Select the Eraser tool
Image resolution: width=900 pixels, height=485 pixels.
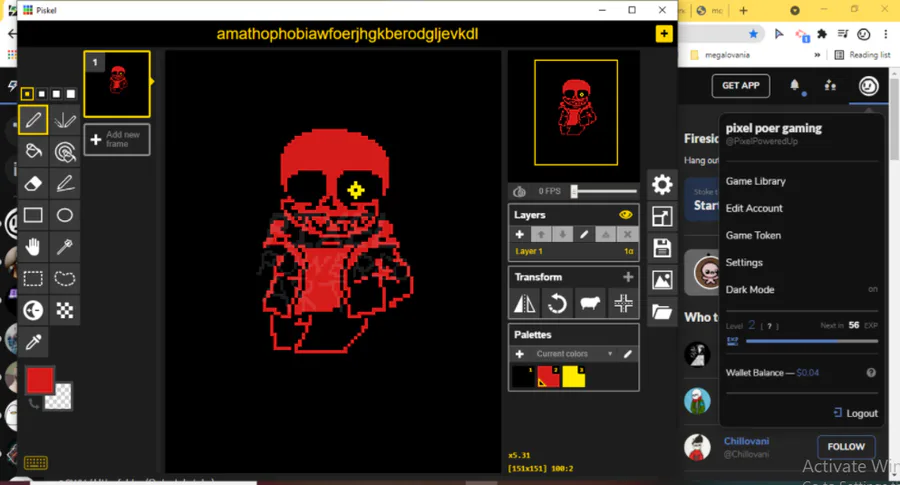[33, 184]
